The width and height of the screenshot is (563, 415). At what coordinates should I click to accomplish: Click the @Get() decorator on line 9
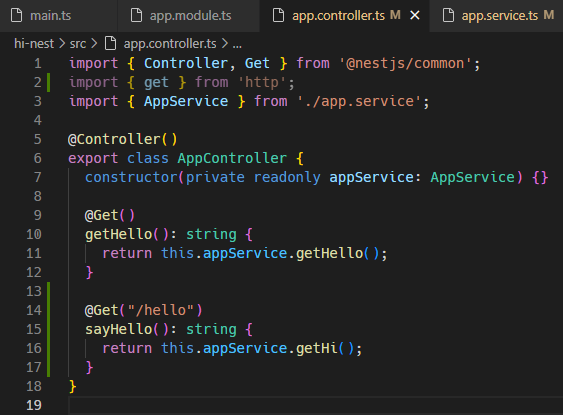point(110,215)
